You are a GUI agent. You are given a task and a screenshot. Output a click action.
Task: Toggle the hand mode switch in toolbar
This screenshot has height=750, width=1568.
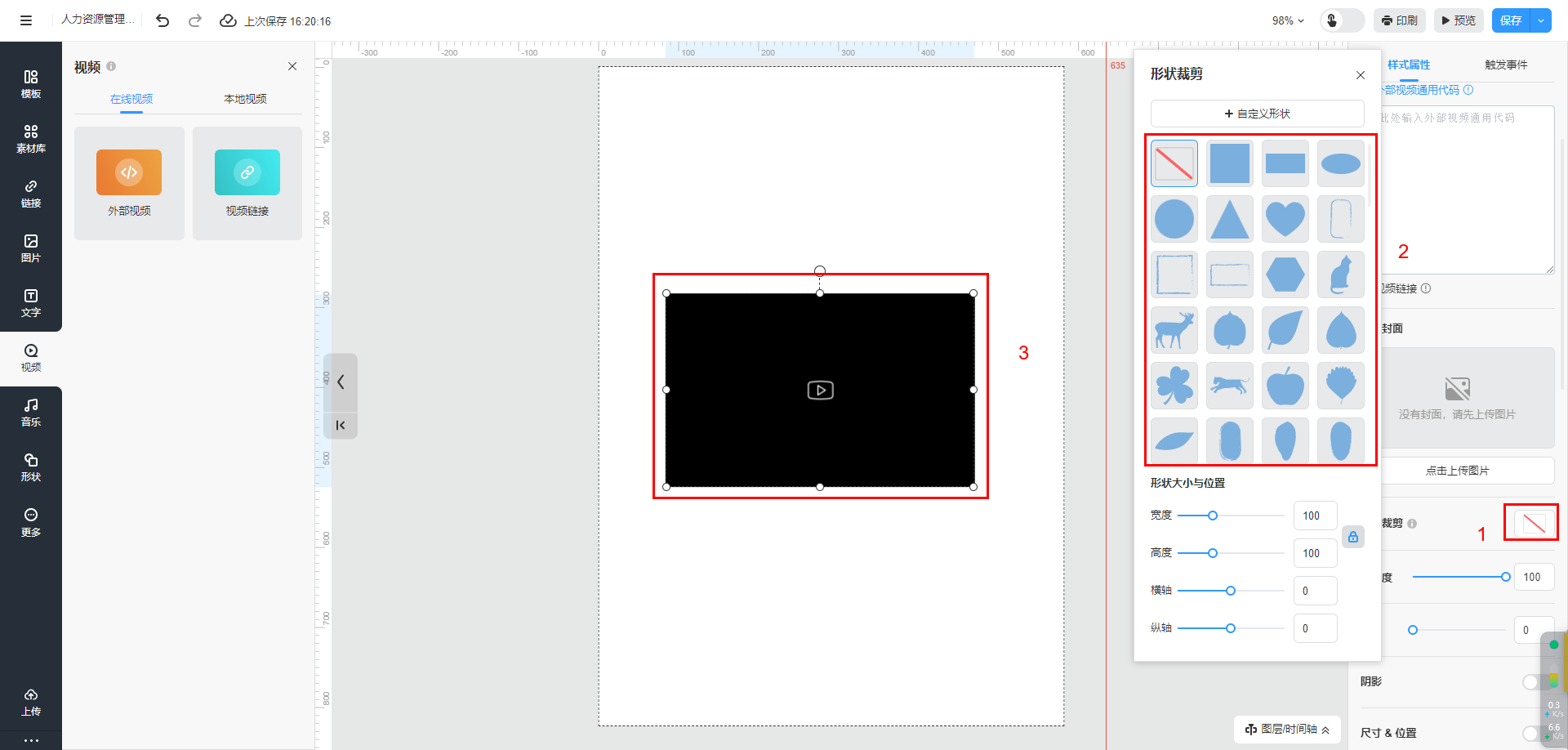click(x=1342, y=20)
